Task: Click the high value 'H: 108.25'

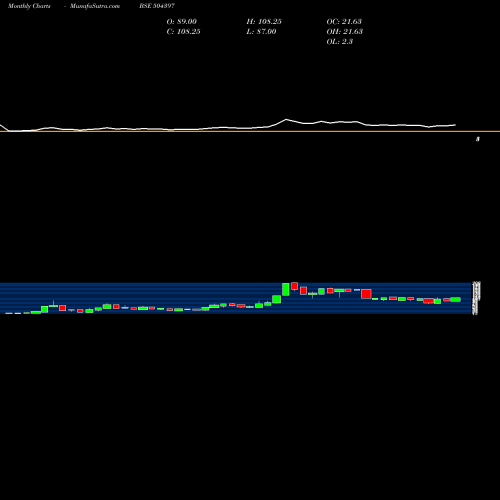Action: [264, 22]
